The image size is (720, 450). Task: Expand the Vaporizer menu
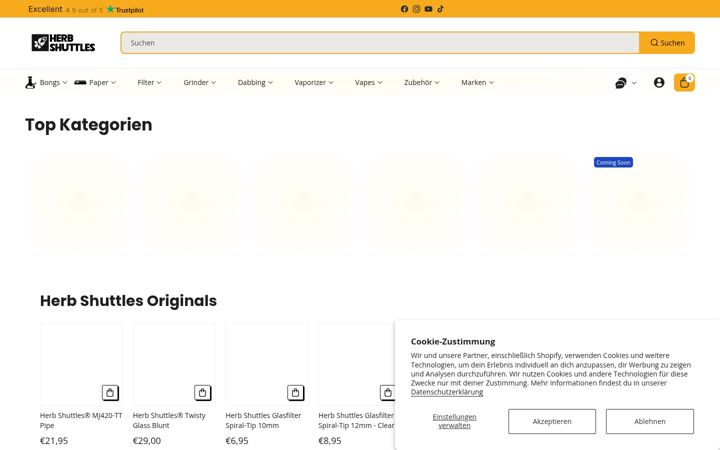tap(314, 82)
